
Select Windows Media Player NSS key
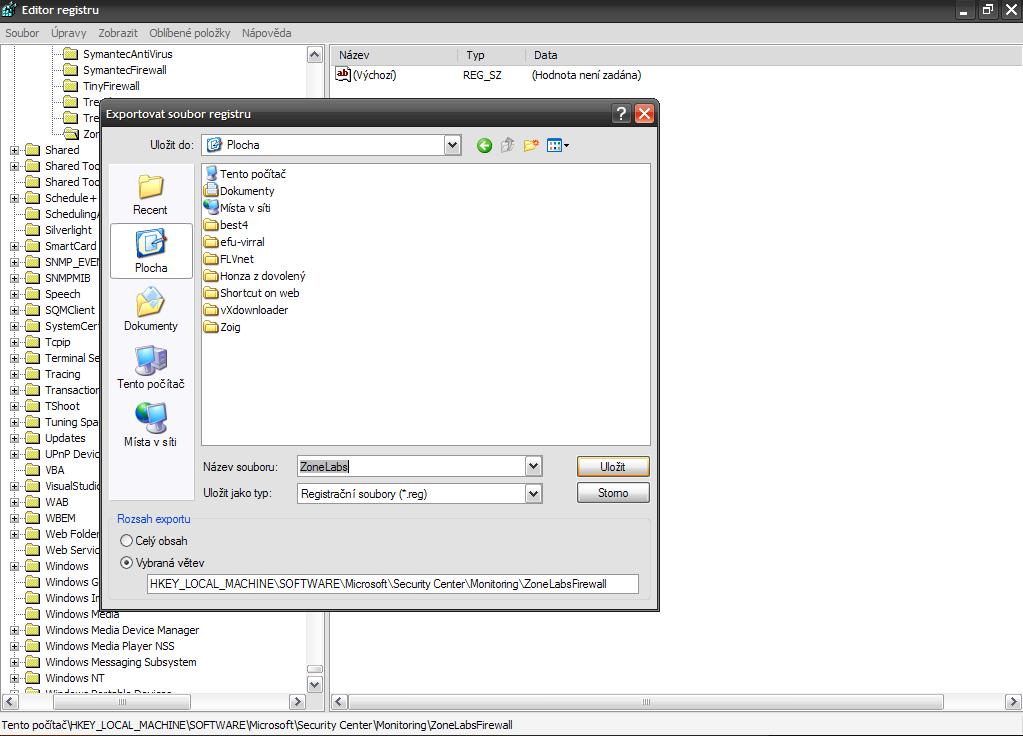110,646
